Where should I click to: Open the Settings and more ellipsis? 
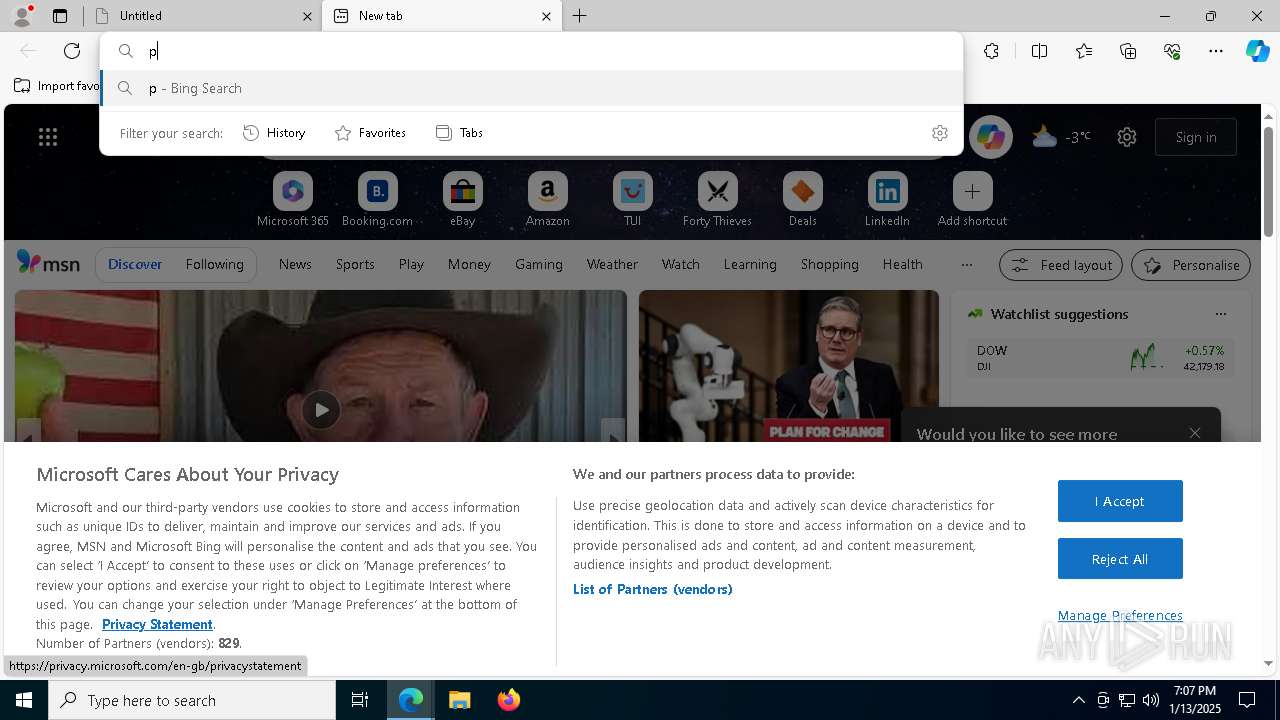point(1216,51)
